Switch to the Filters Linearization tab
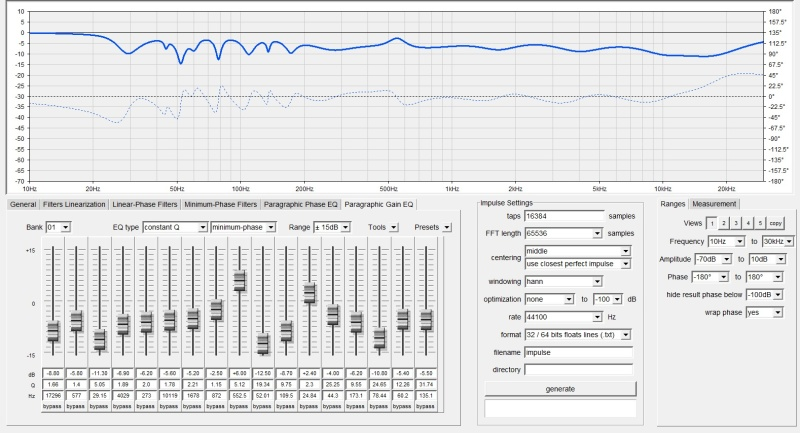The width and height of the screenshot is (800, 433). click(75, 204)
